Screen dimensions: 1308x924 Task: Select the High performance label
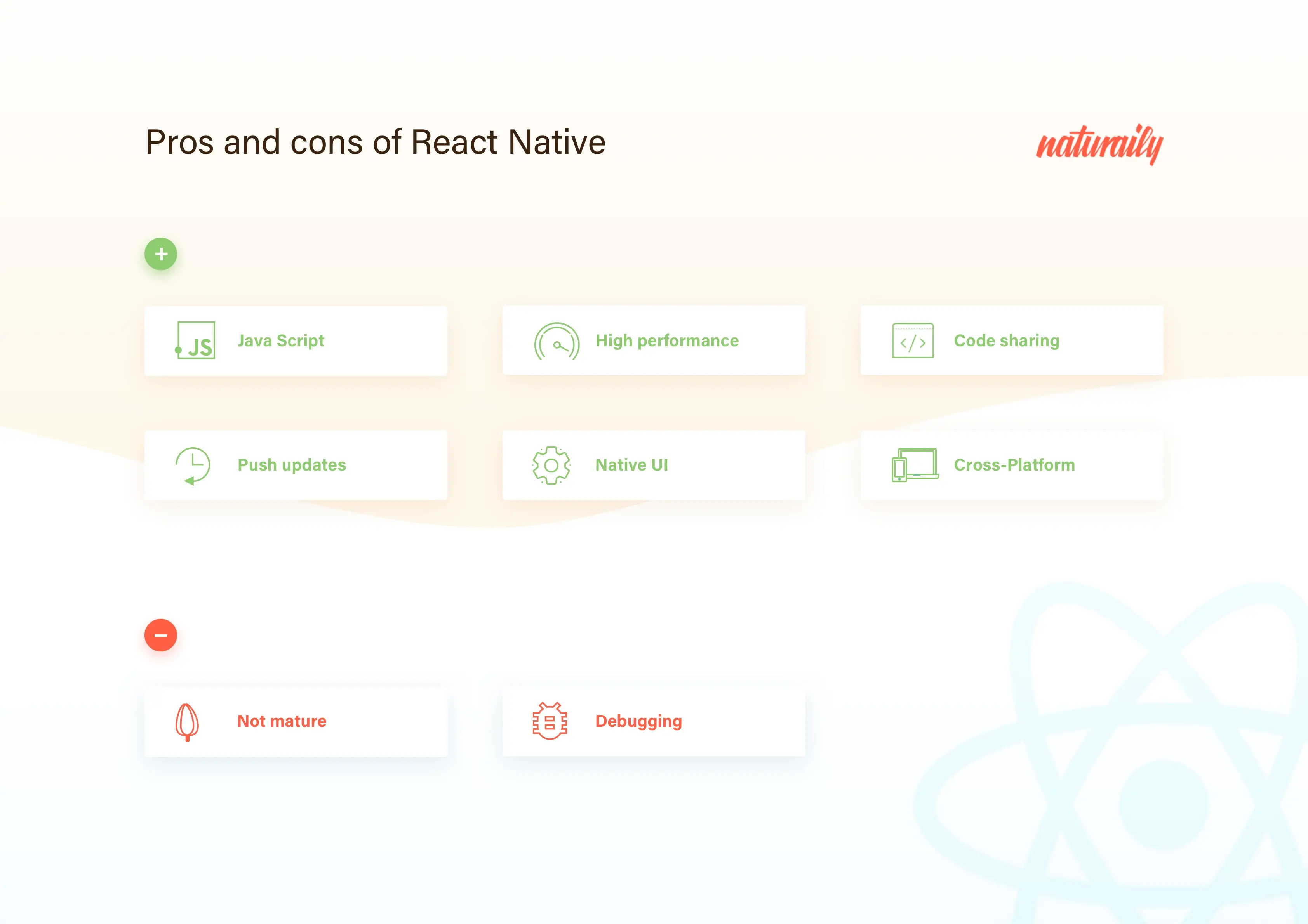point(667,340)
